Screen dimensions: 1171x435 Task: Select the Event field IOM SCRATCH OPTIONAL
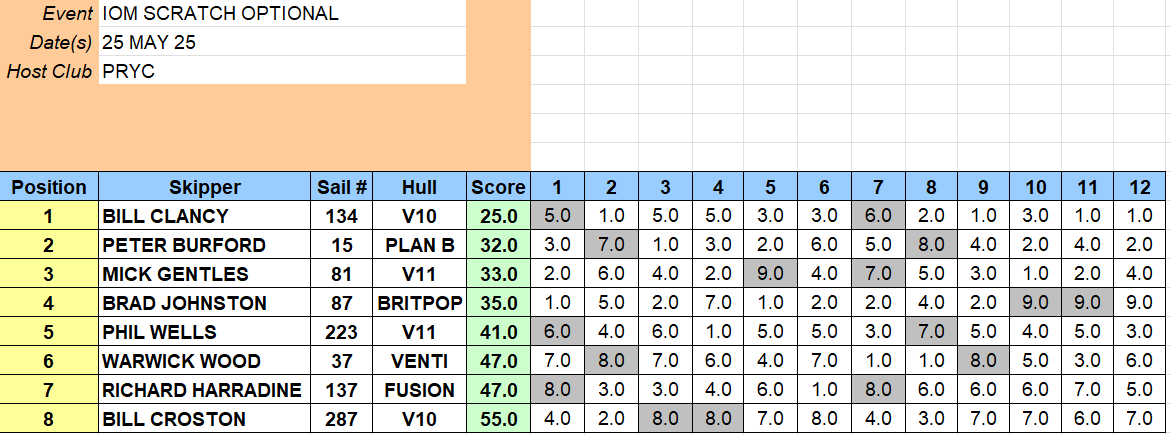[282, 13]
